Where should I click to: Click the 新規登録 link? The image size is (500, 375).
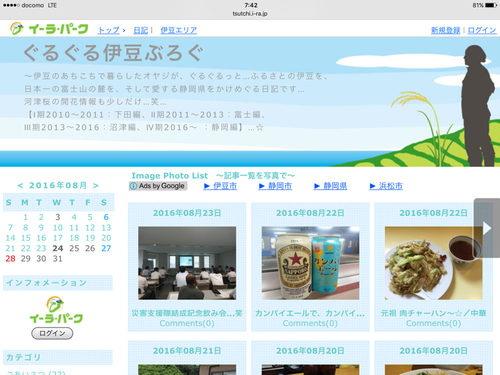pos(445,30)
